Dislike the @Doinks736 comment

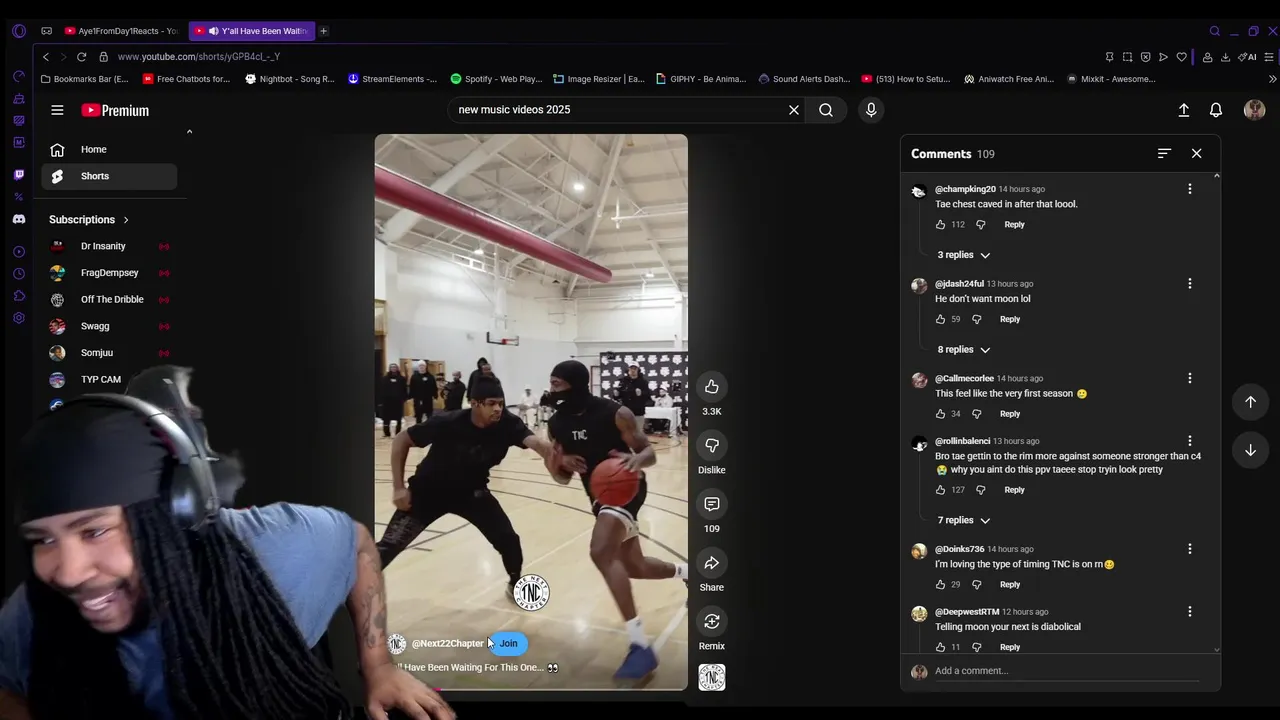pos(977,585)
